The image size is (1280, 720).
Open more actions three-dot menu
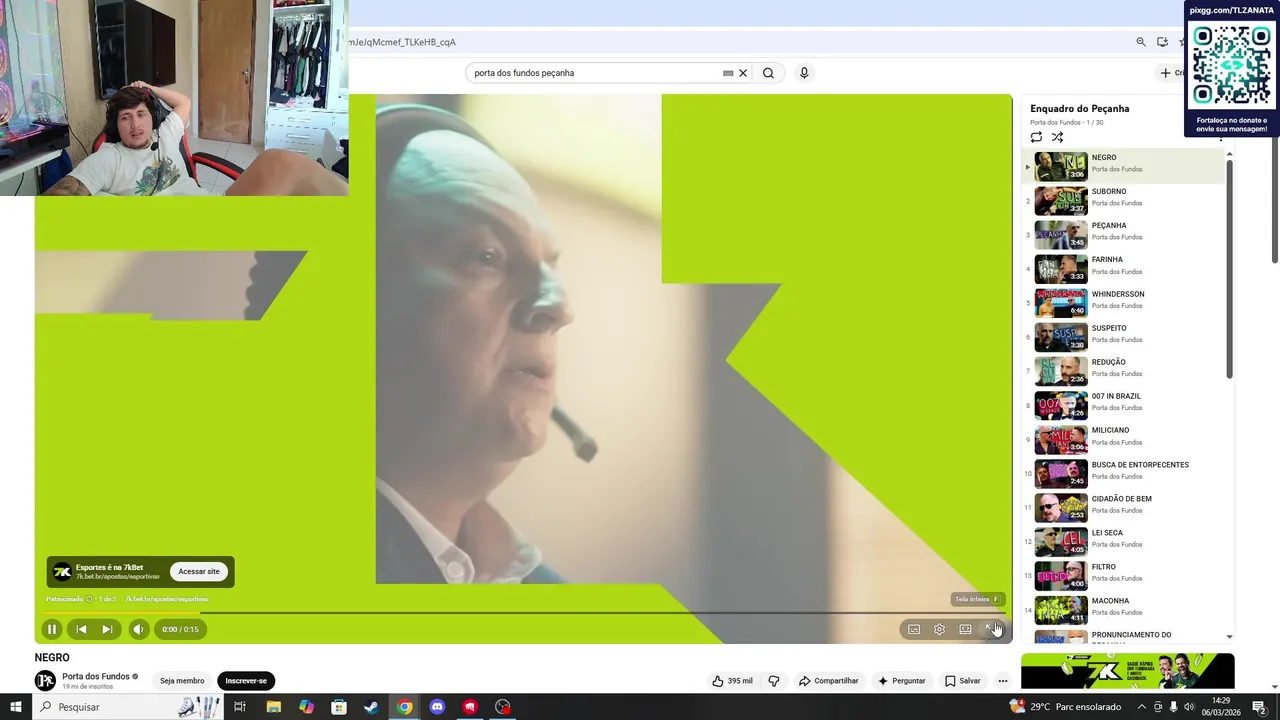pos(1003,681)
